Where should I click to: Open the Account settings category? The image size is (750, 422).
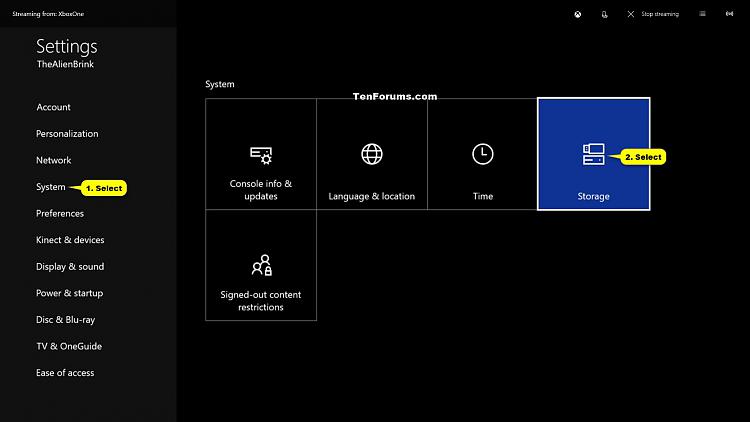pos(53,107)
